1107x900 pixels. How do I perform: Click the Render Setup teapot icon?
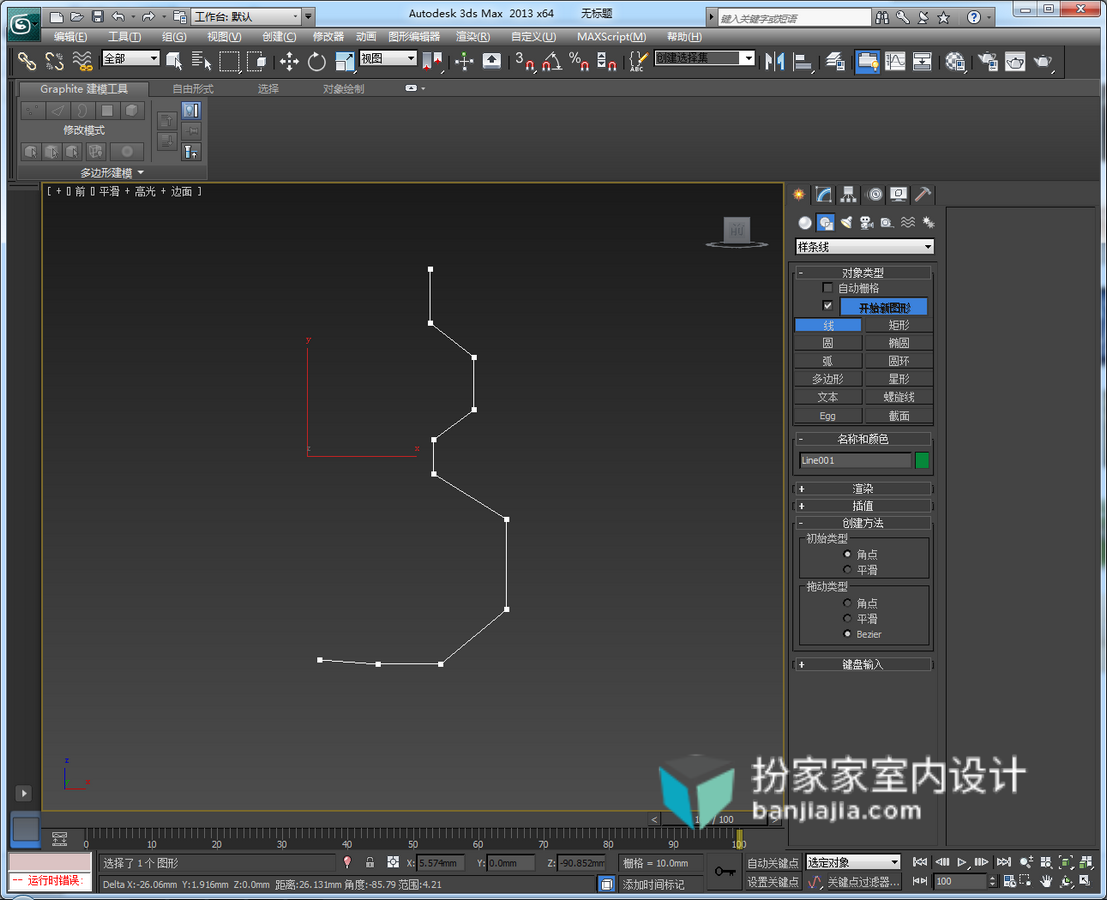click(988, 62)
